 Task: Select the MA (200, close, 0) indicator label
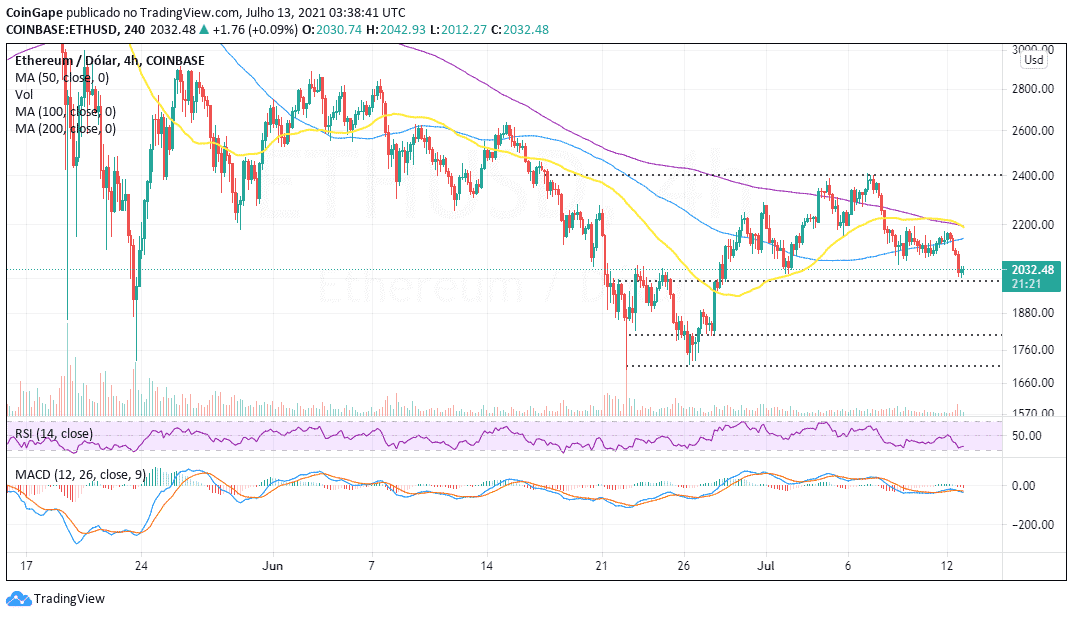(65, 129)
